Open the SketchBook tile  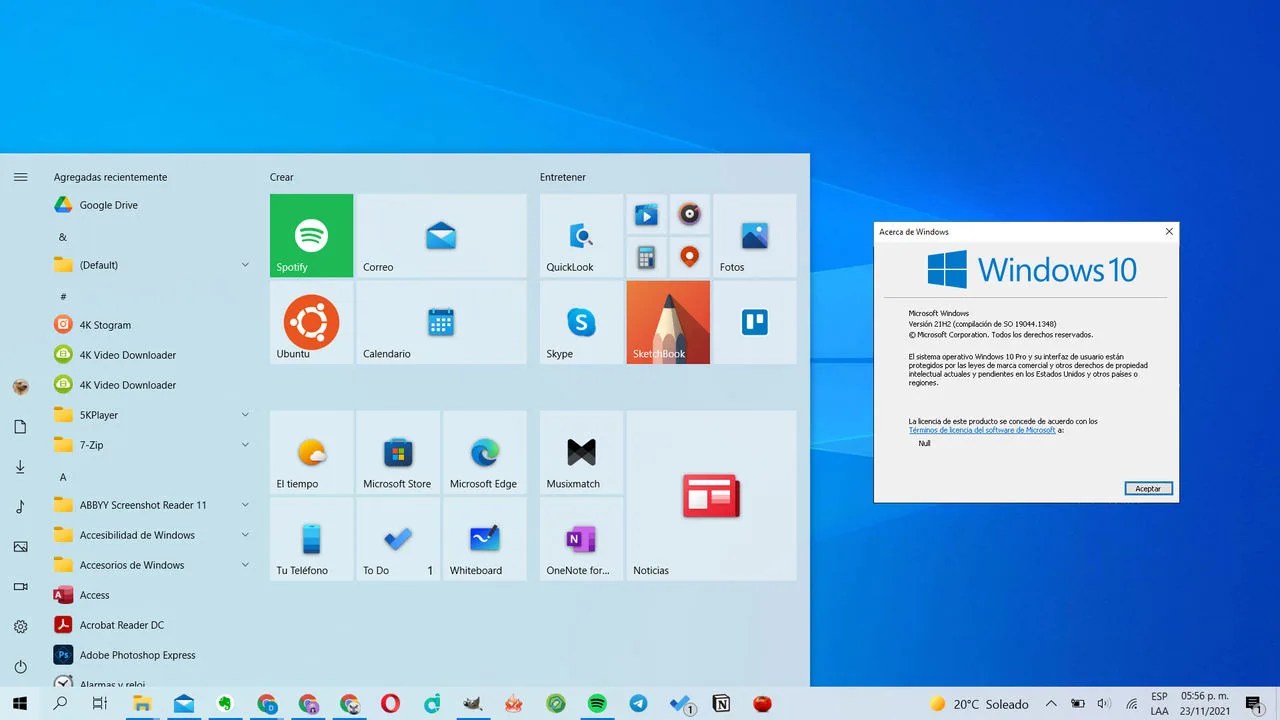coord(668,322)
